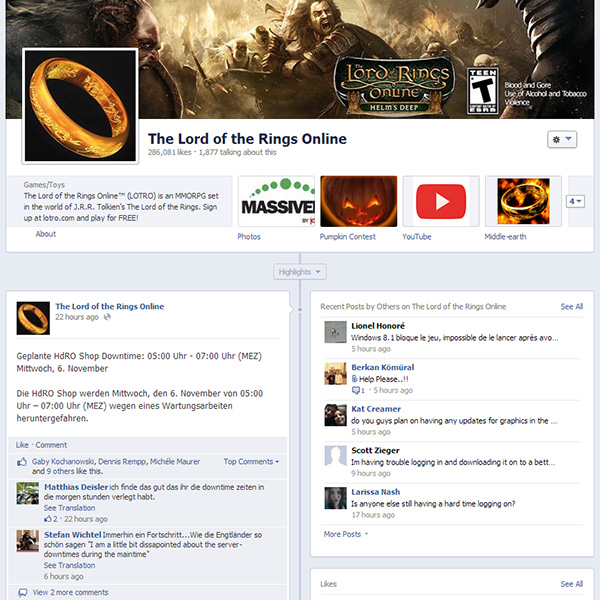Click Berkan Kömüral's avatar thumbnail

(336, 373)
